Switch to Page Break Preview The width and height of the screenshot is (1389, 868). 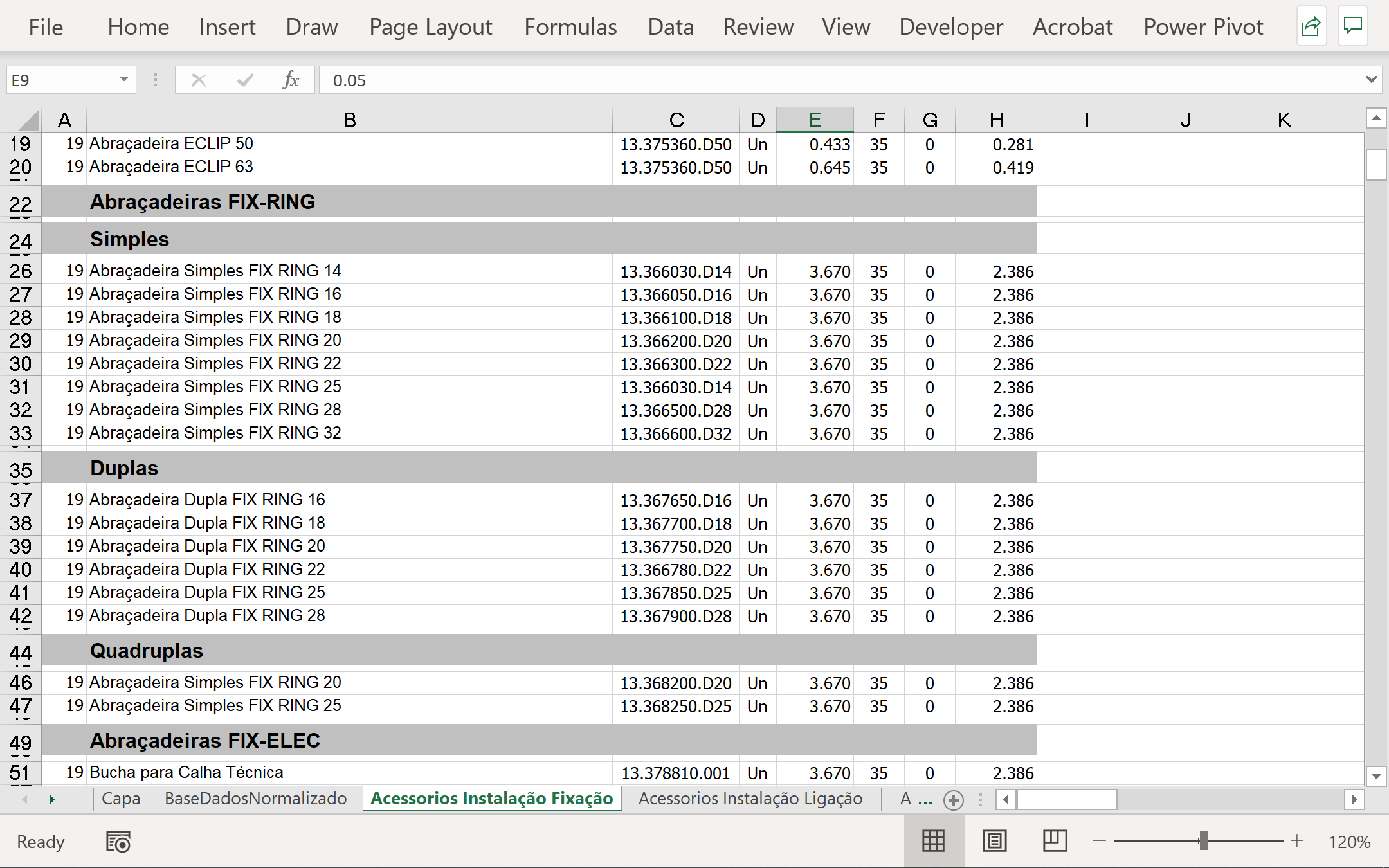1055,841
